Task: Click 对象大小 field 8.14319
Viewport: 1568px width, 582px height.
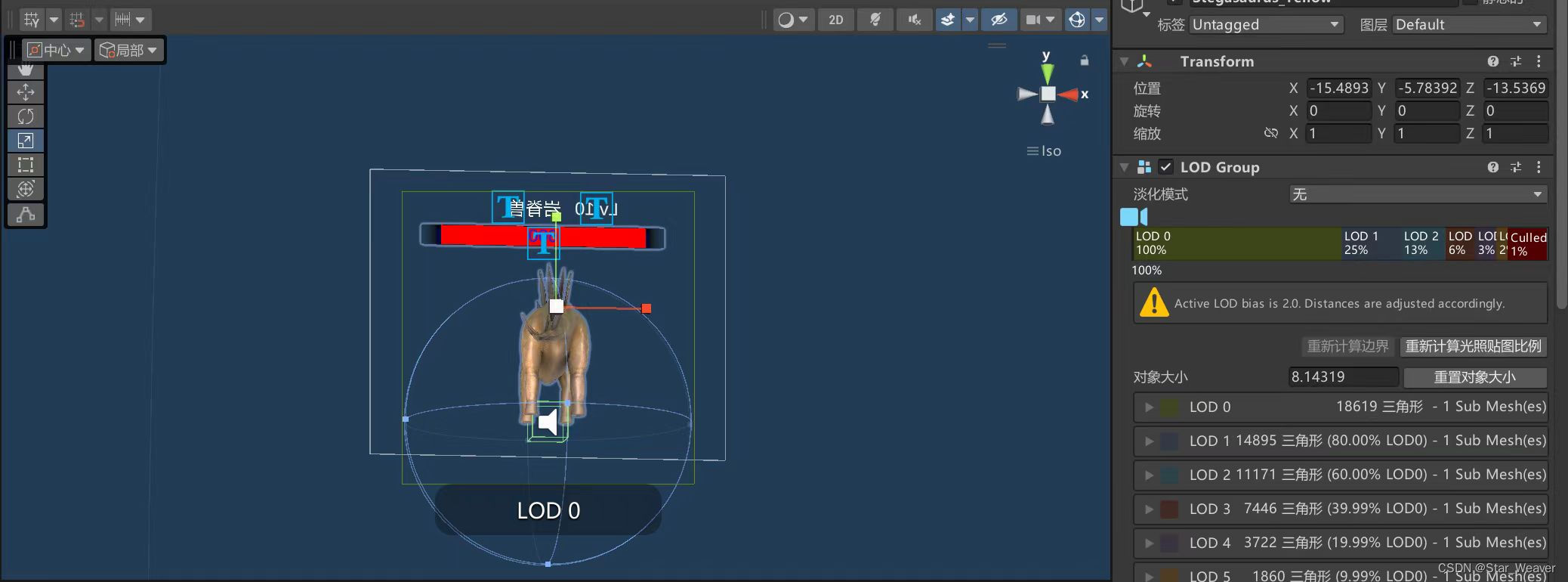Action: [1344, 377]
